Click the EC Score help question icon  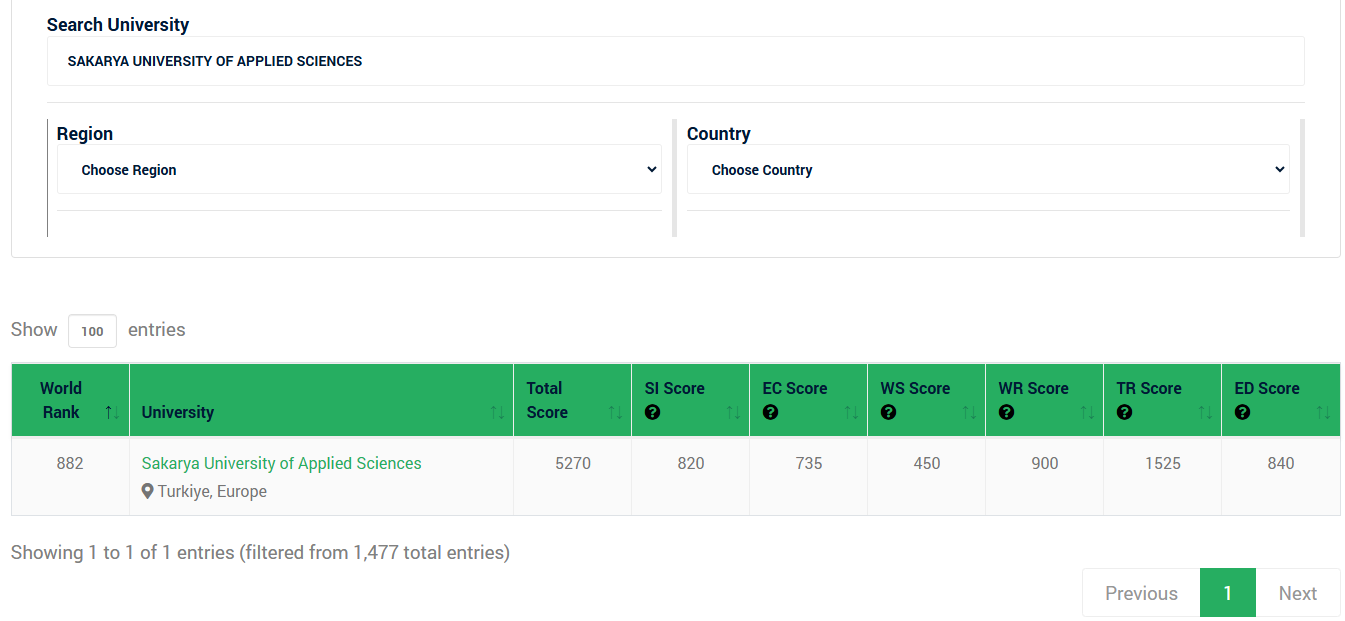[770, 412]
